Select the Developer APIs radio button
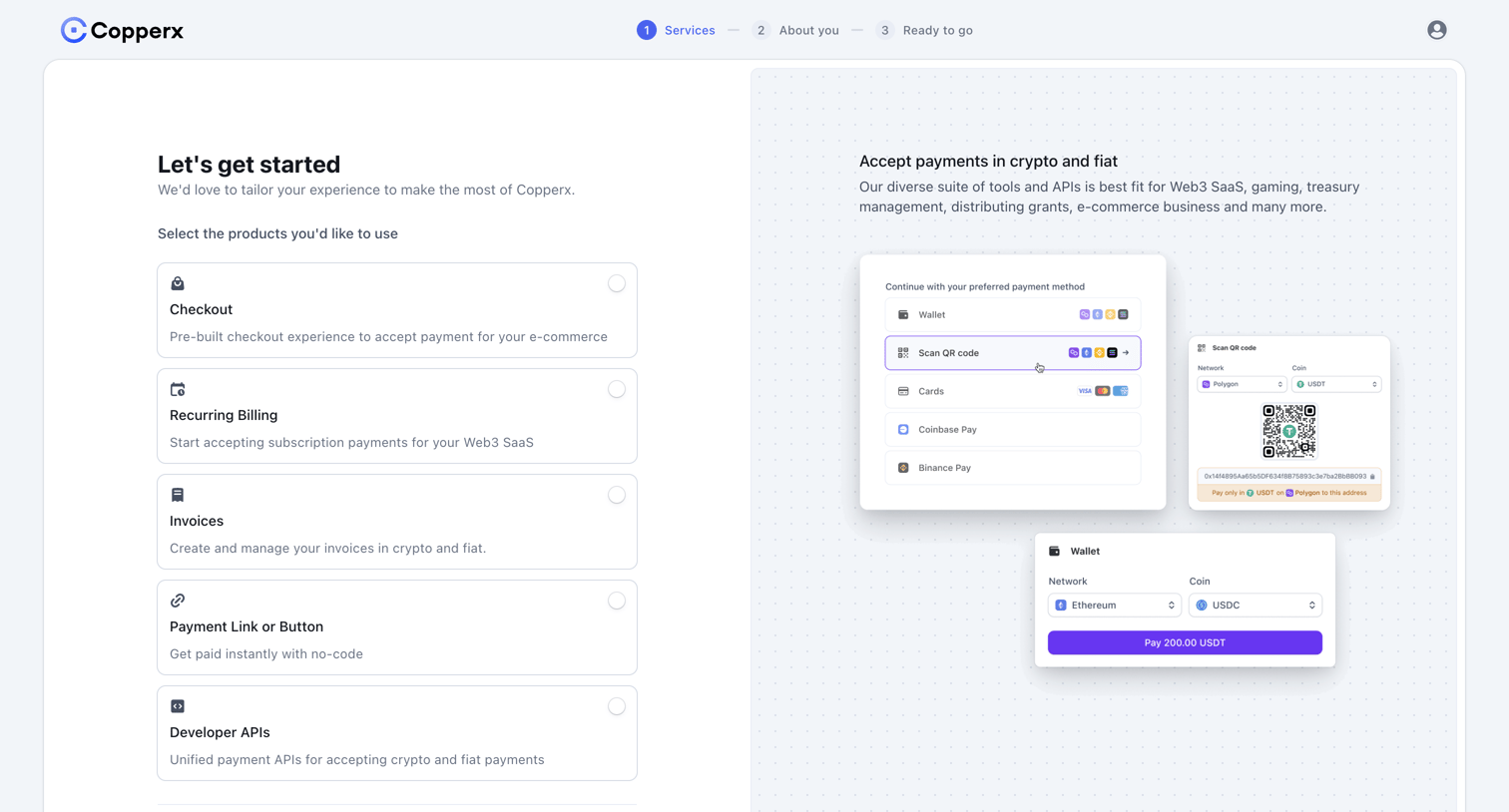This screenshot has height=812, width=1509. pyautogui.click(x=617, y=706)
